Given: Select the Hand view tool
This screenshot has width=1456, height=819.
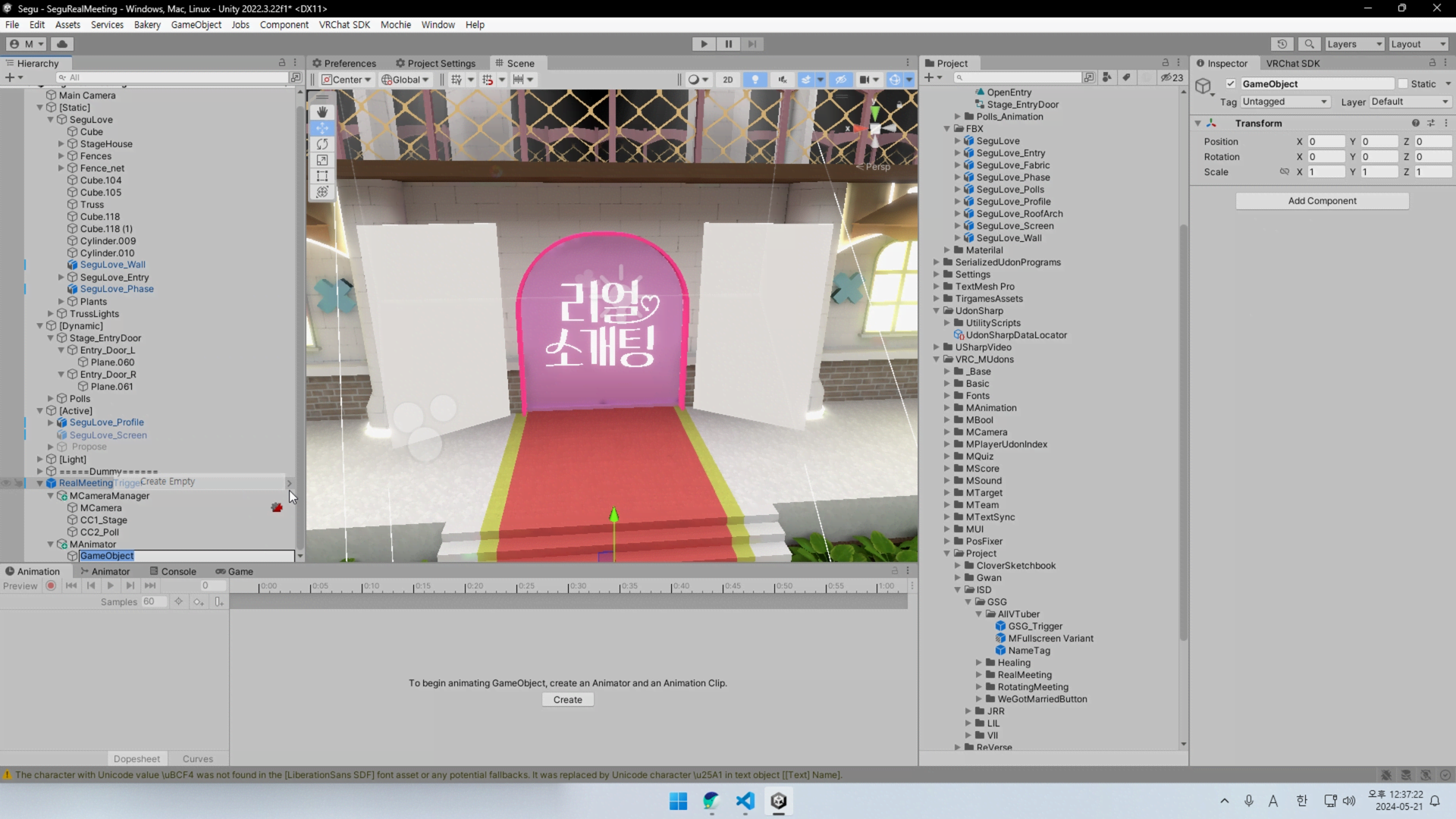Looking at the screenshot, I should click(322, 111).
